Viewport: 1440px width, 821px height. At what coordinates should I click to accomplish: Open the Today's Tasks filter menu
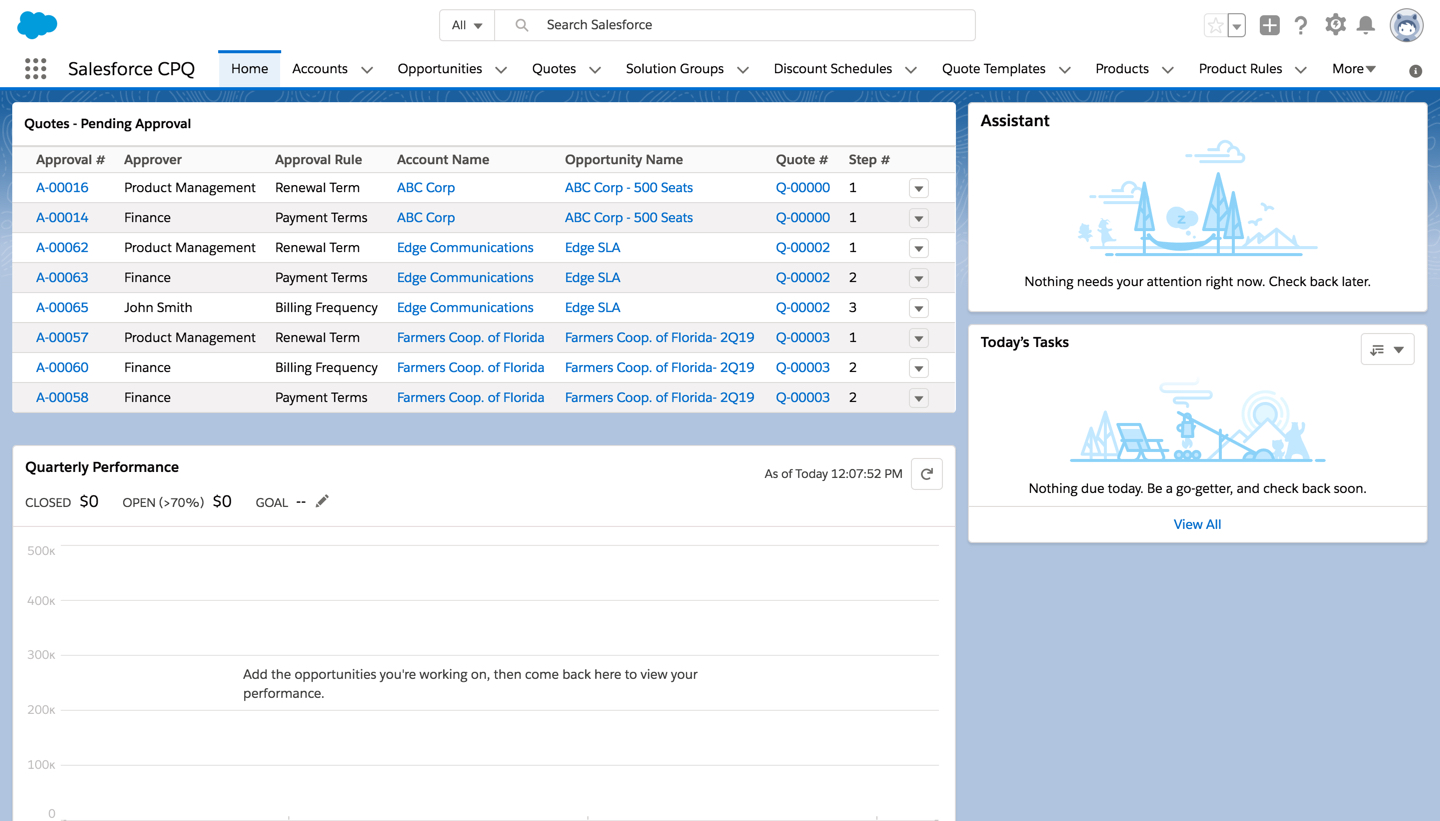click(1387, 349)
